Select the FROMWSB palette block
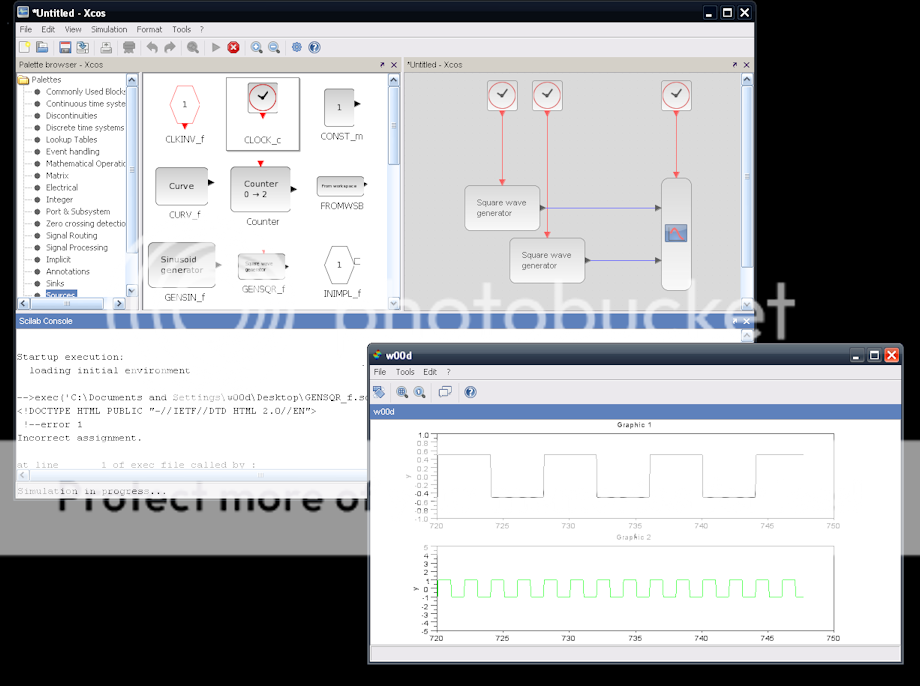 tap(341, 193)
